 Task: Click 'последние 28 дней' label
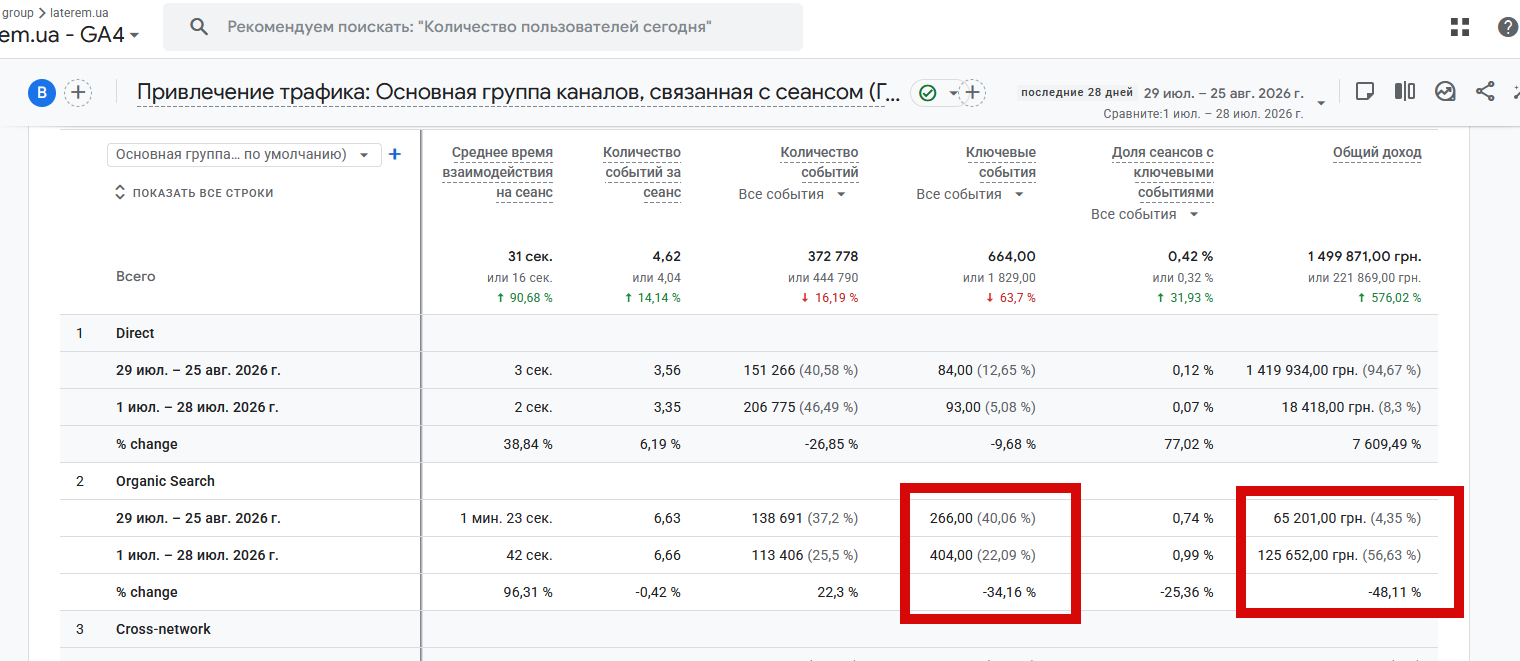pyautogui.click(x=1076, y=92)
